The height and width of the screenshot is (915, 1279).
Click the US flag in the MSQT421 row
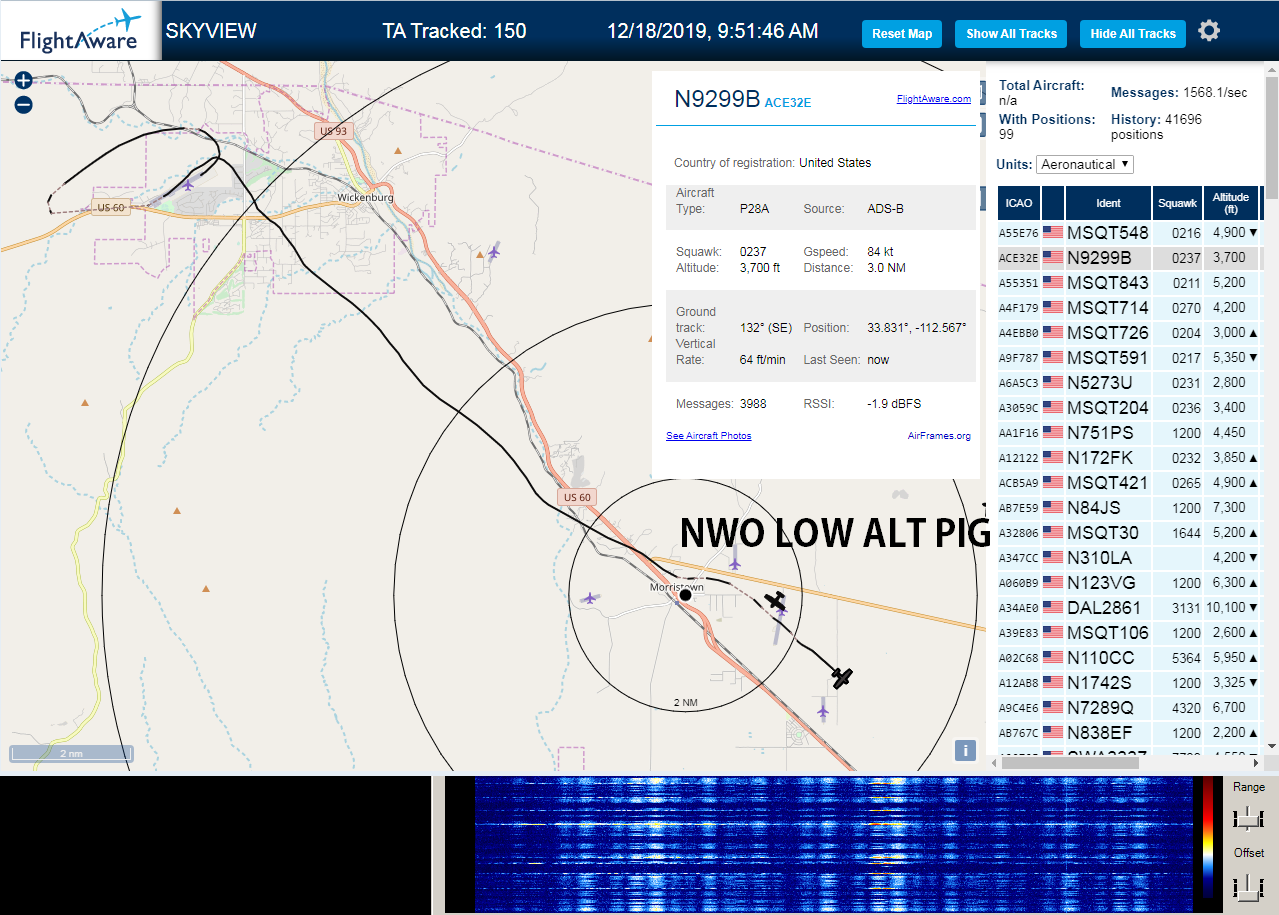click(x=1053, y=482)
